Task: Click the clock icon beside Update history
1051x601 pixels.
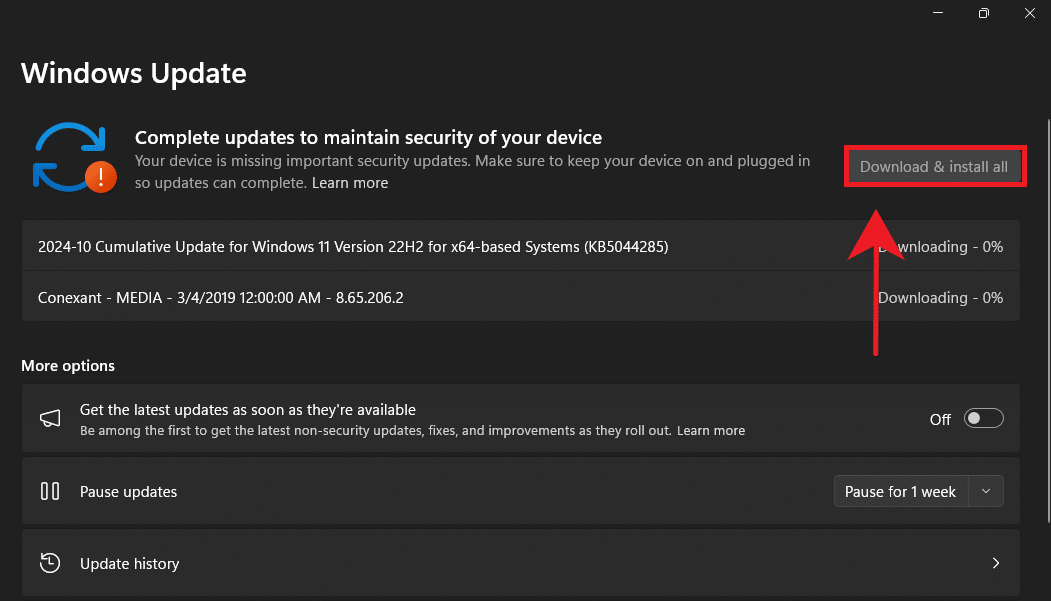Action: pyautogui.click(x=50, y=563)
